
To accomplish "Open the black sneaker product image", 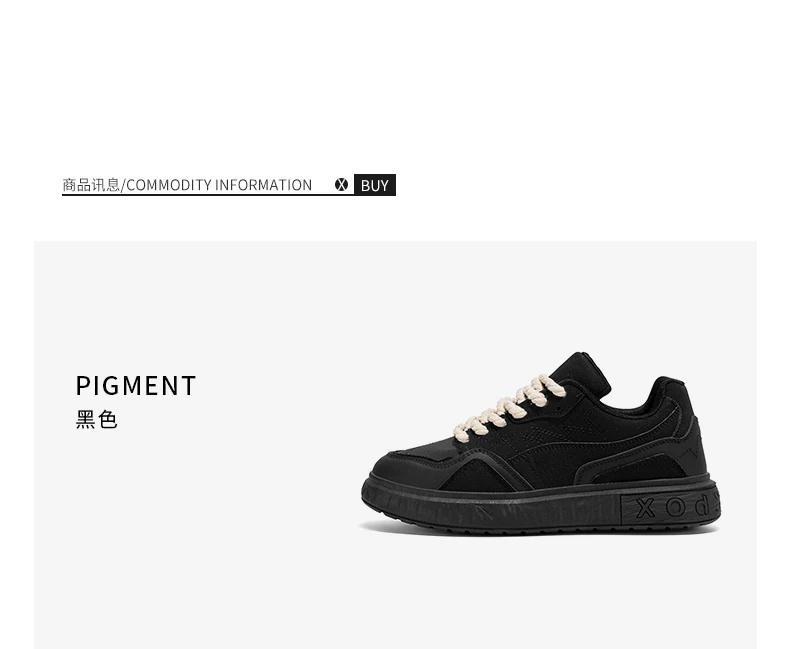I will coord(541,443).
